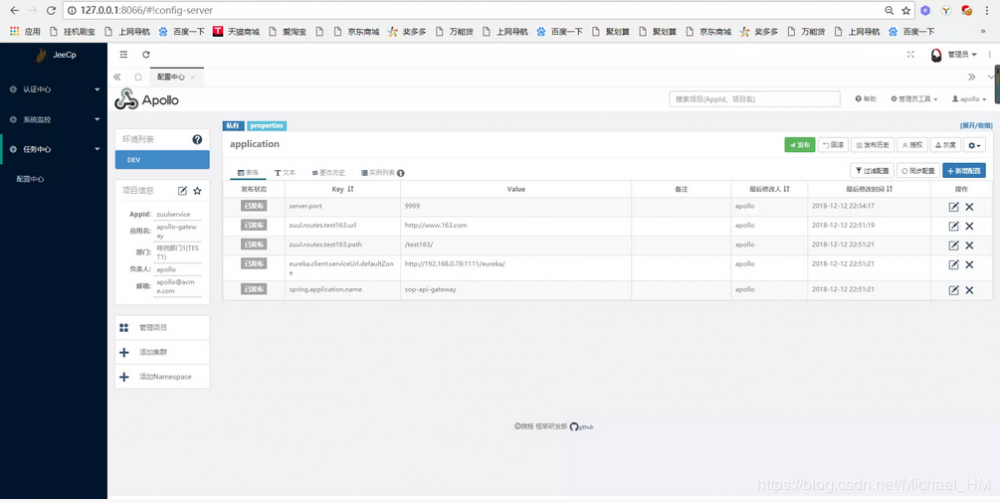Open 管理员工具 dropdown in Apollo header
The height and width of the screenshot is (503, 1000).
(x=914, y=99)
